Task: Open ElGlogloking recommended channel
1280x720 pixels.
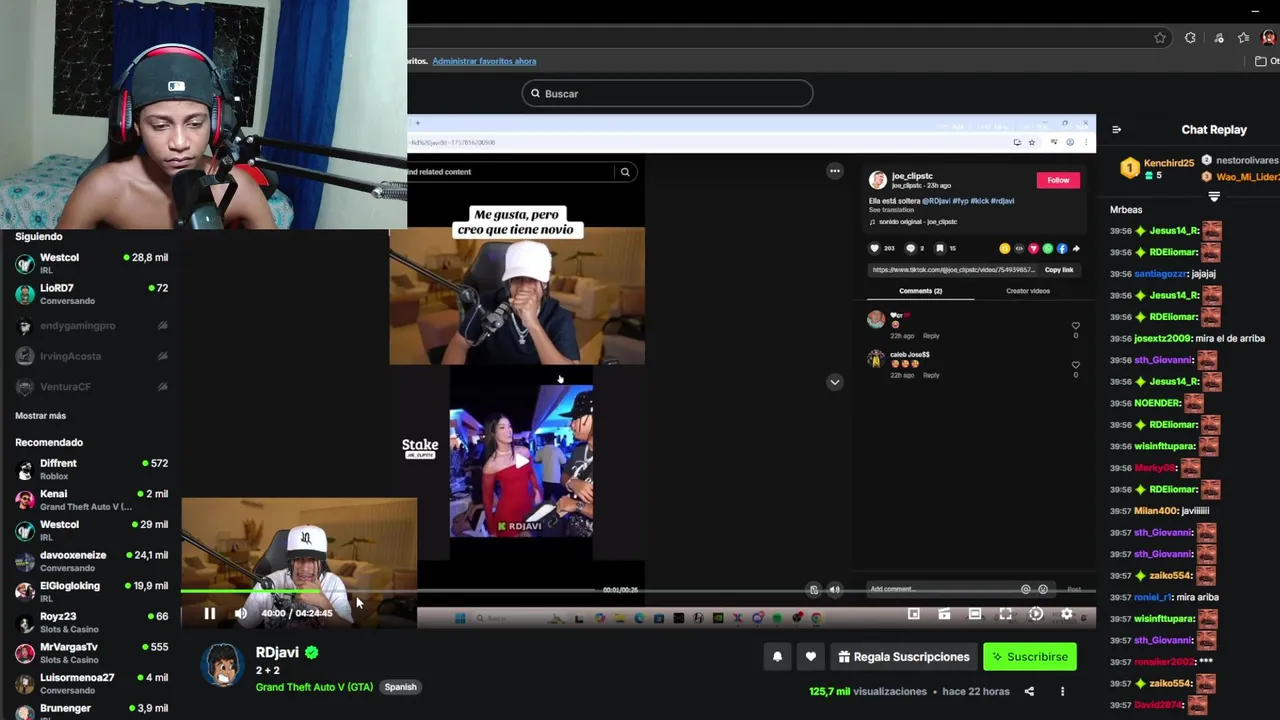Action: pyautogui.click(x=92, y=592)
